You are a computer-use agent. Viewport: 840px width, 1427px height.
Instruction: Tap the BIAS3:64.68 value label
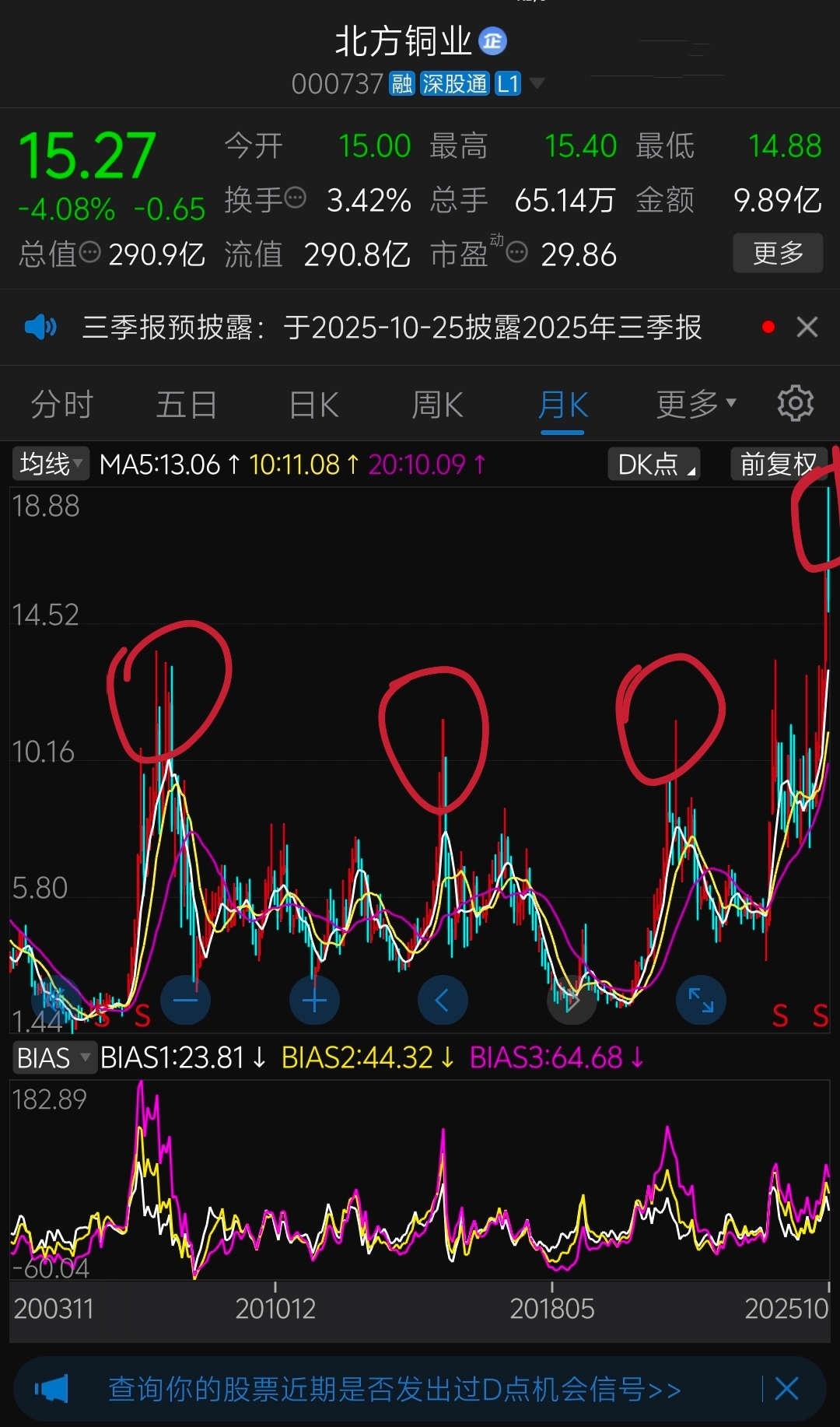[557, 1058]
